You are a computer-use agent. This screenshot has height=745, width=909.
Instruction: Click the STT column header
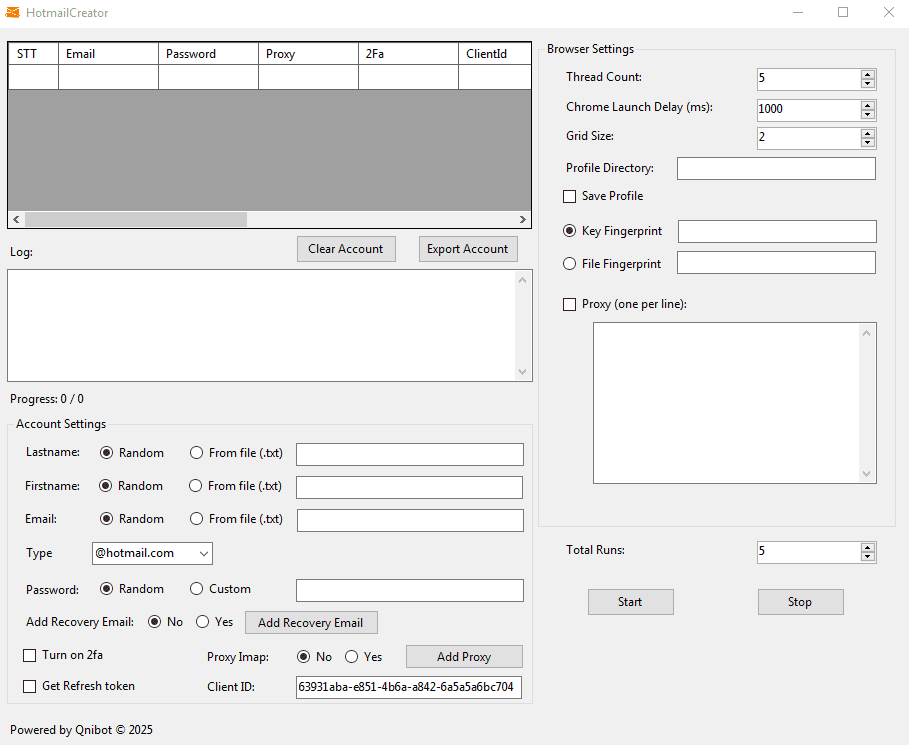[33, 54]
